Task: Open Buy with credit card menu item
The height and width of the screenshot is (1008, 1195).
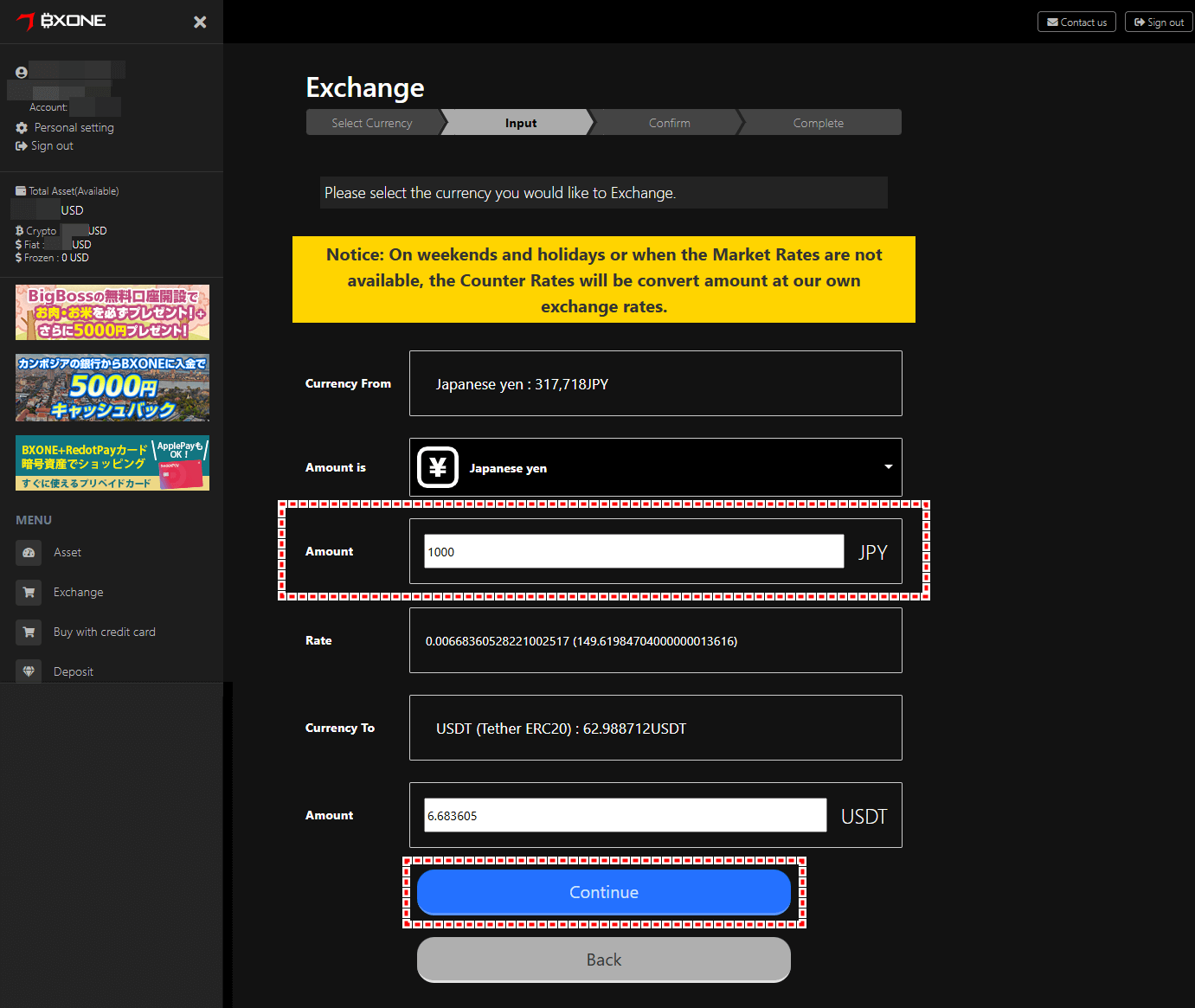Action: [105, 632]
